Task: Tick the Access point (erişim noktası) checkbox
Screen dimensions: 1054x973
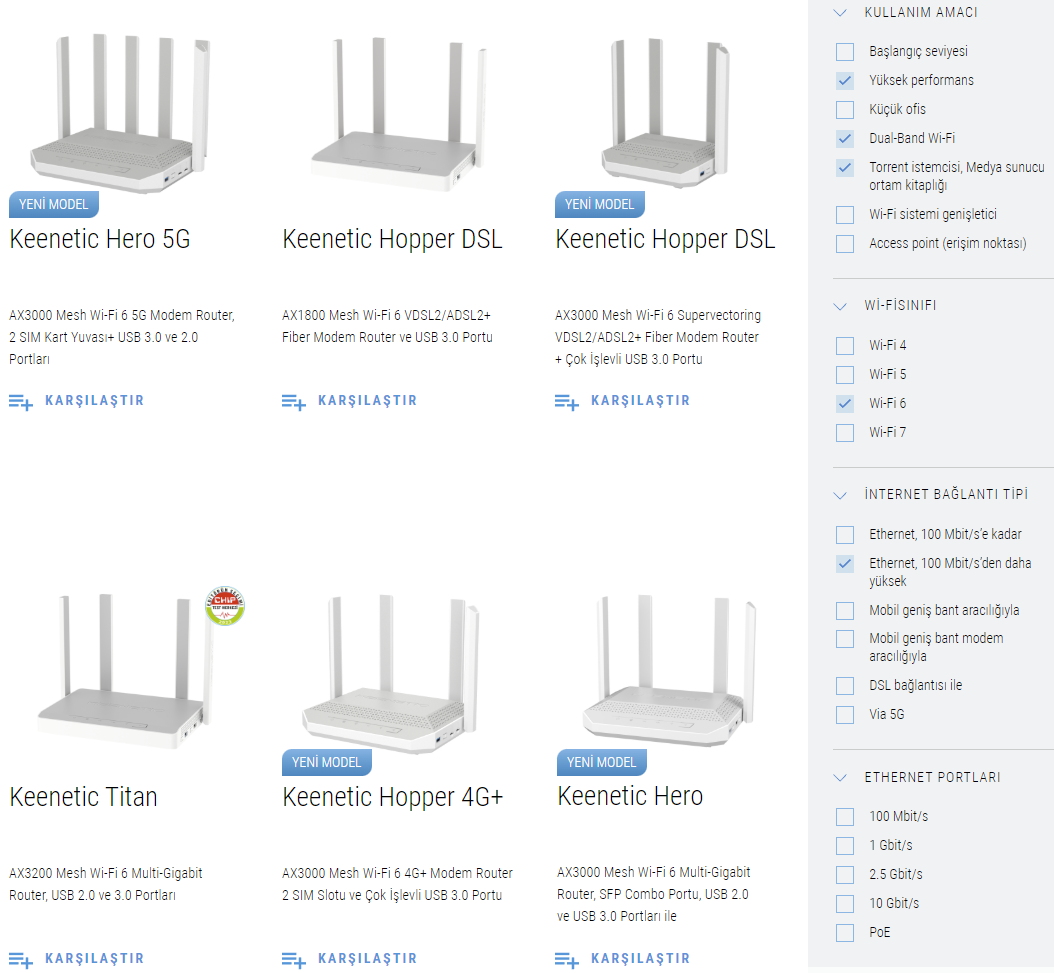Action: click(x=845, y=243)
